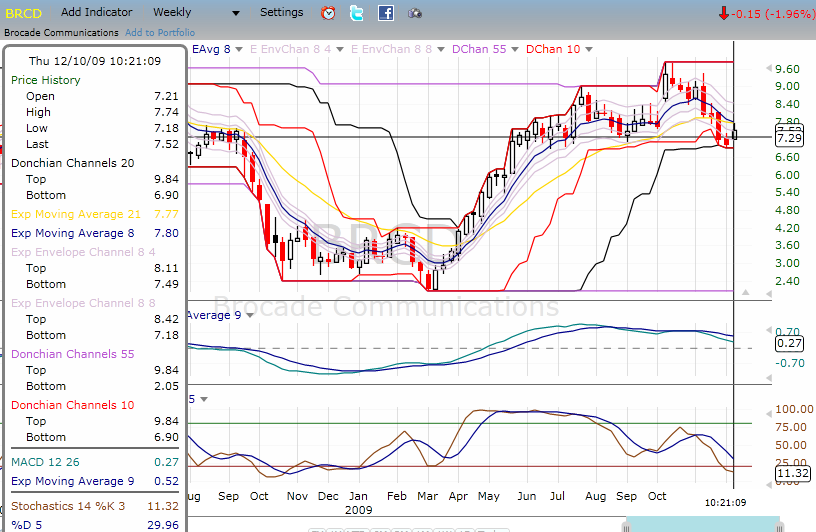Viewport: 816px width, 532px height.
Task: Click the light blue time range slider
Action: point(703,524)
